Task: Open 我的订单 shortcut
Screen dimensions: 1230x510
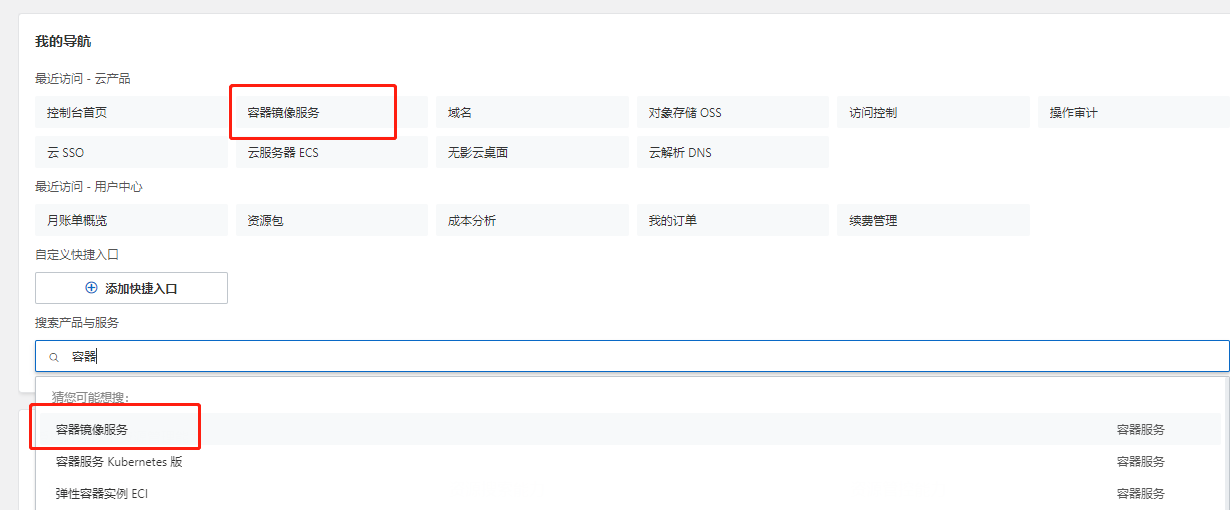Action: (733, 220)
